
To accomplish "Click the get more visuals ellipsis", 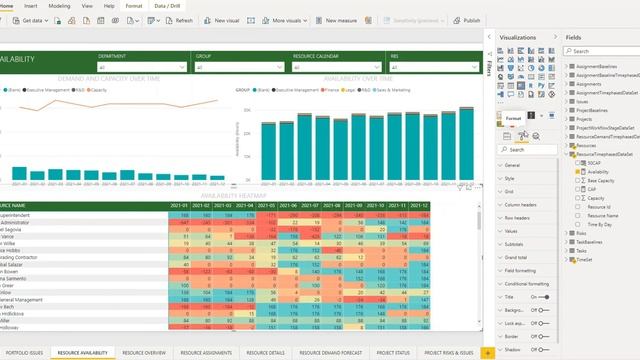I will click(x=501, y=103).
